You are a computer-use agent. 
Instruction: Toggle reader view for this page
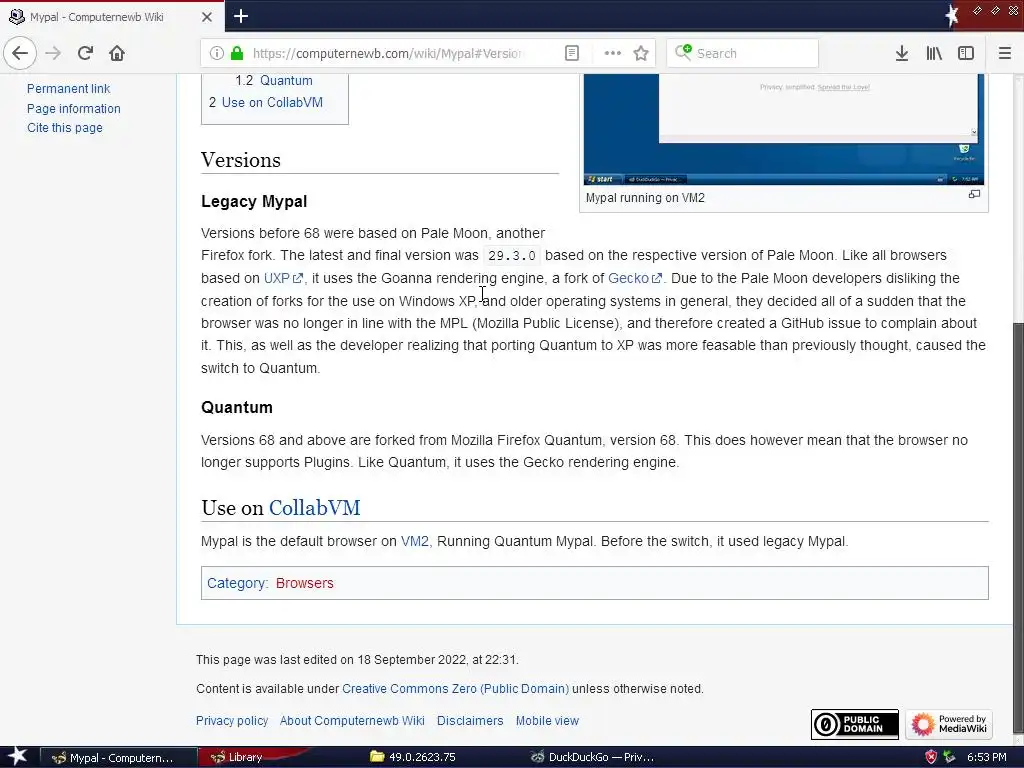[x=571, y=53]
